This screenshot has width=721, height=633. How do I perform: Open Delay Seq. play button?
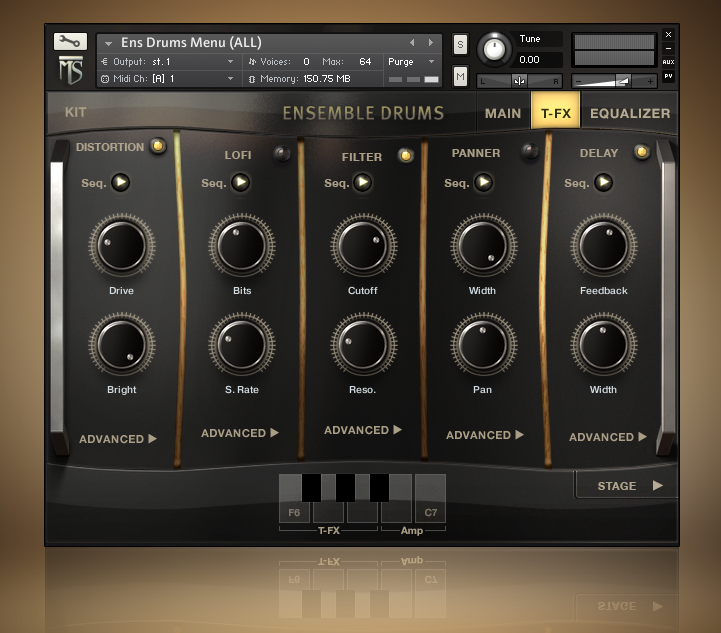tap(603, 182)
